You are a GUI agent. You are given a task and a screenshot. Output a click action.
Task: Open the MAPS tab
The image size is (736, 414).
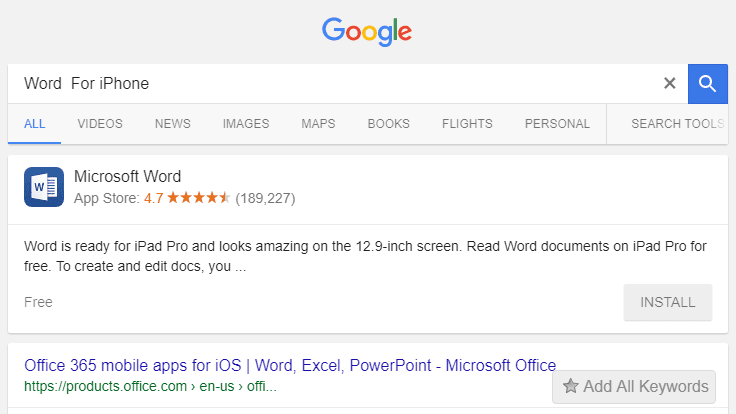click(318, 124)
